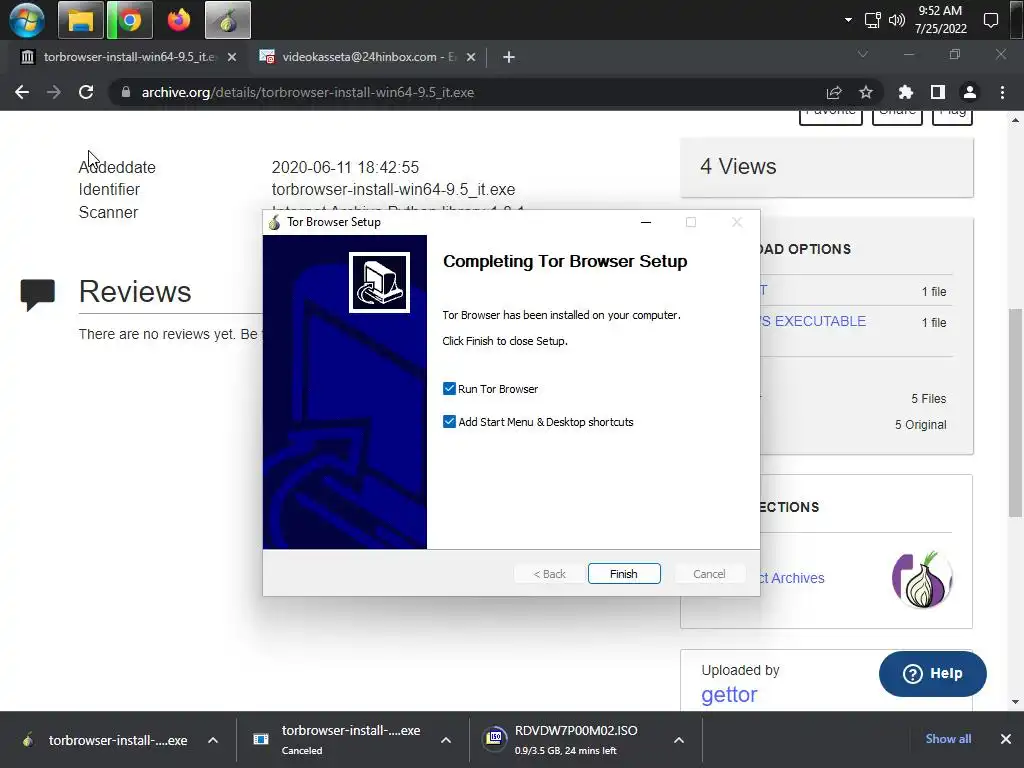Open Chrome tab search chevron
Image resolution: width=1024 pixels, height=768 pixels.
pos(863,54)
